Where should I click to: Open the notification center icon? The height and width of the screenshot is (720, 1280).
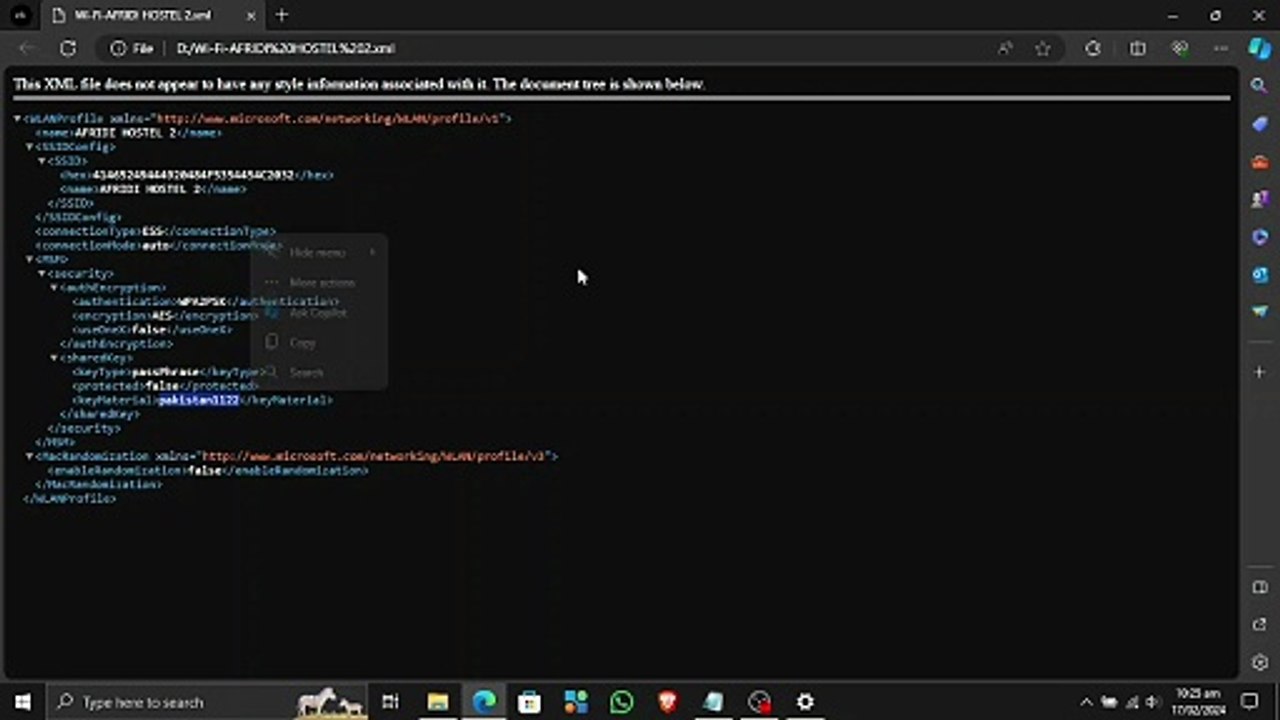pos(1249,702)
